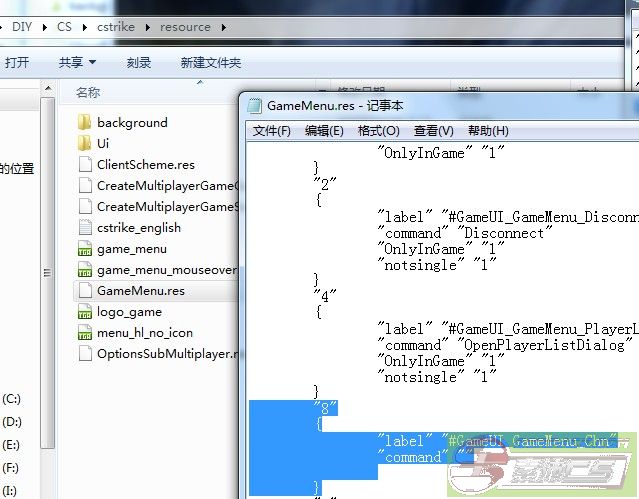Open the 文件(F) menu in Notepad
Image resolution: width=639 pixels, height=499 pixels.
click(272, 131)
